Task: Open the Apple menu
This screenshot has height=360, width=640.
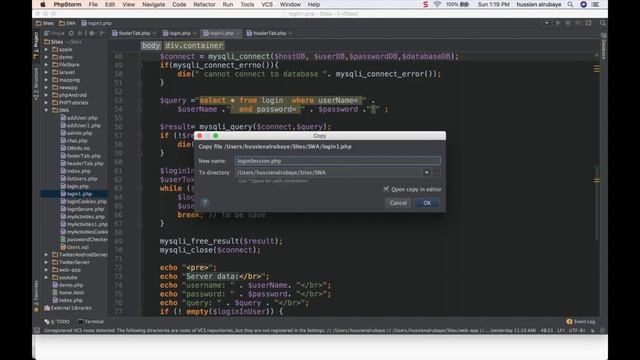Action: (42, 4)
